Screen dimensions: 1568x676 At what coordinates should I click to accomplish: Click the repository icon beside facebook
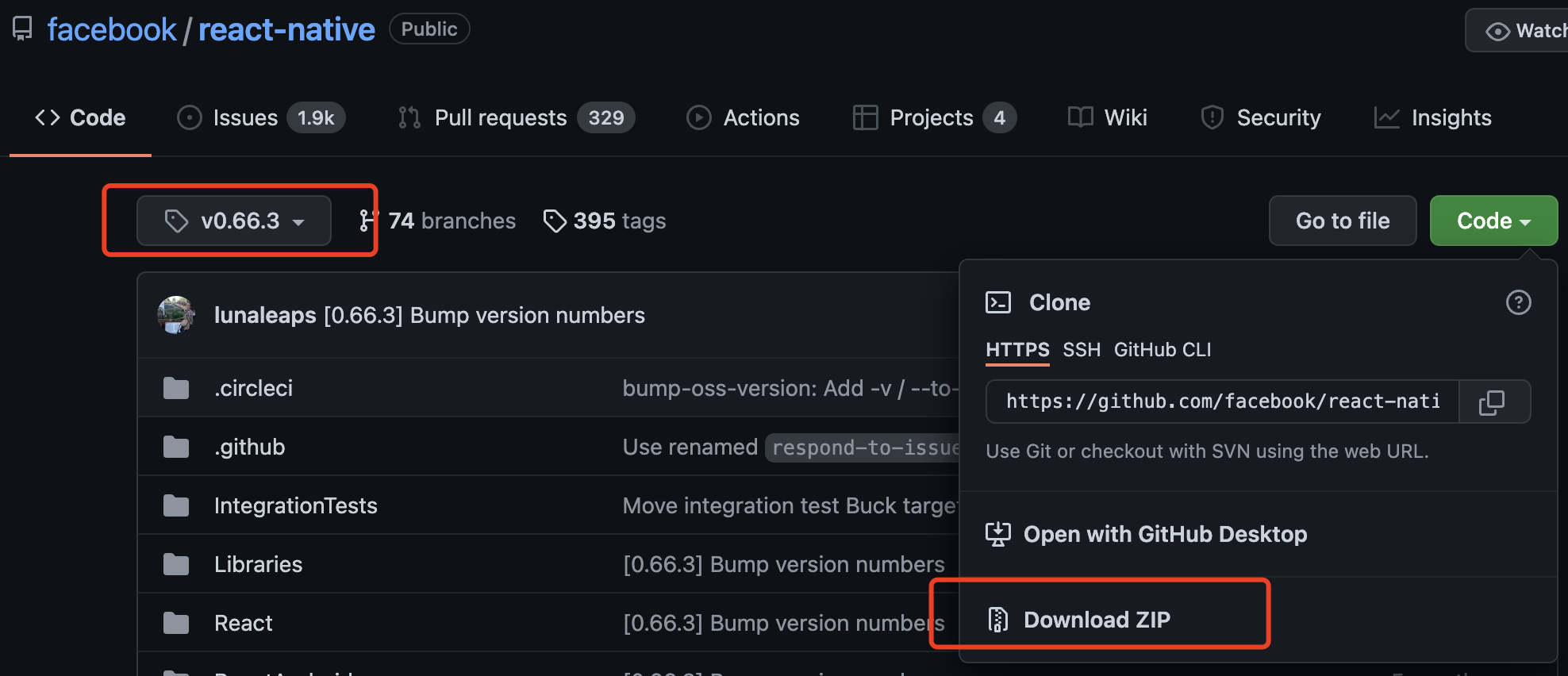click(x=22, y=29)
